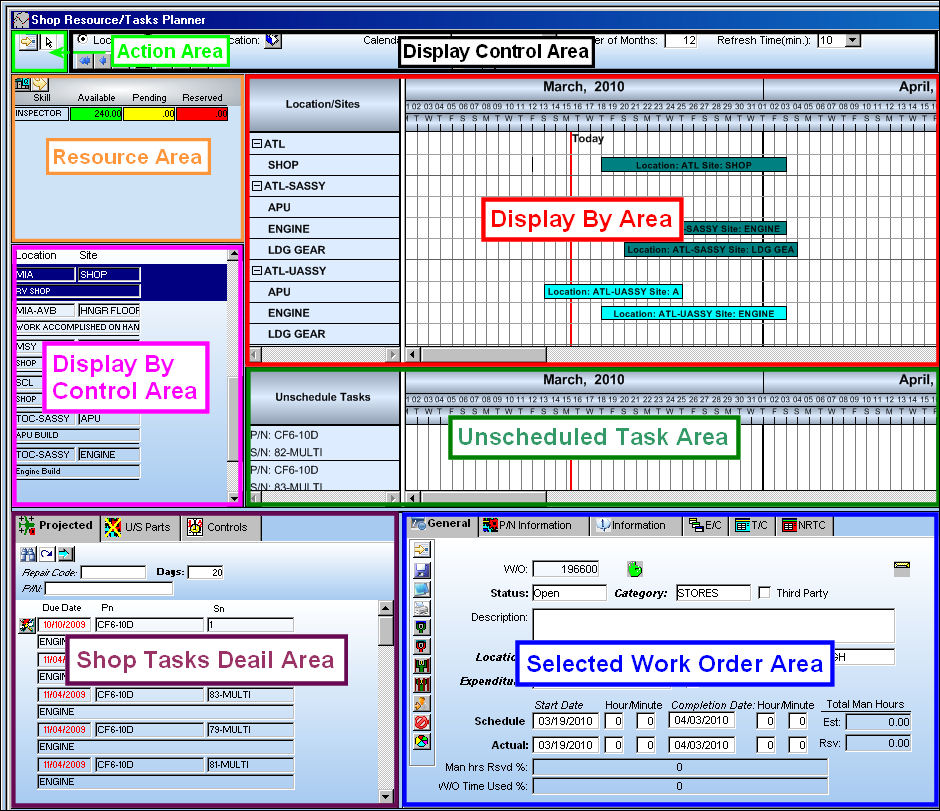Image resolution: width=940 pixels, height=811 pixels.
Task: Collapse the ATL tree node
Action: coord(257,144)
